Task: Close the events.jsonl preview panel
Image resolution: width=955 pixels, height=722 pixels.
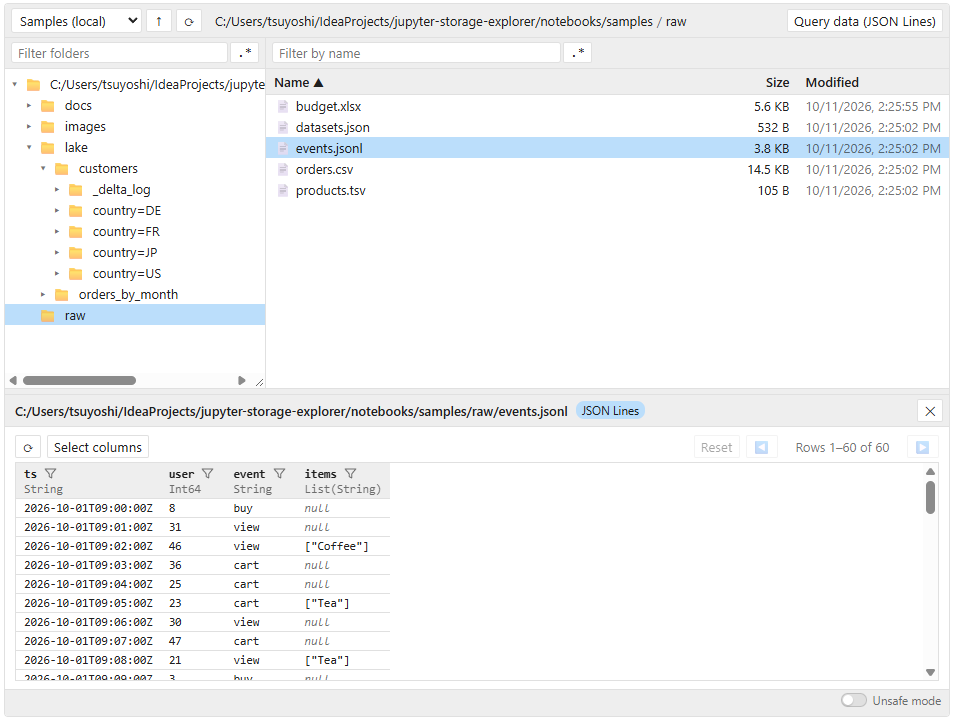Action: coord(929,411)
